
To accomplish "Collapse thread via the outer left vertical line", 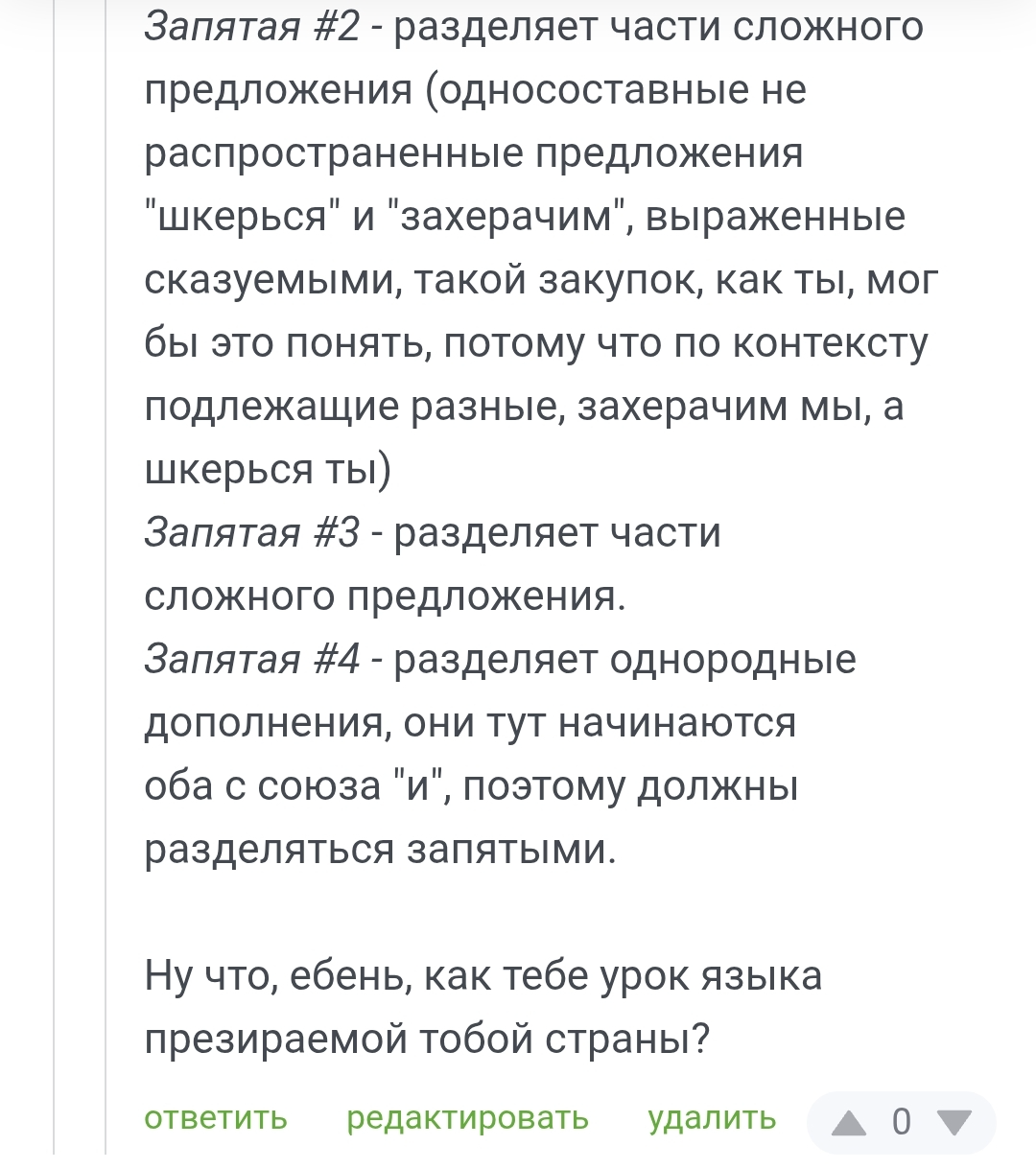I will point(54,575).
